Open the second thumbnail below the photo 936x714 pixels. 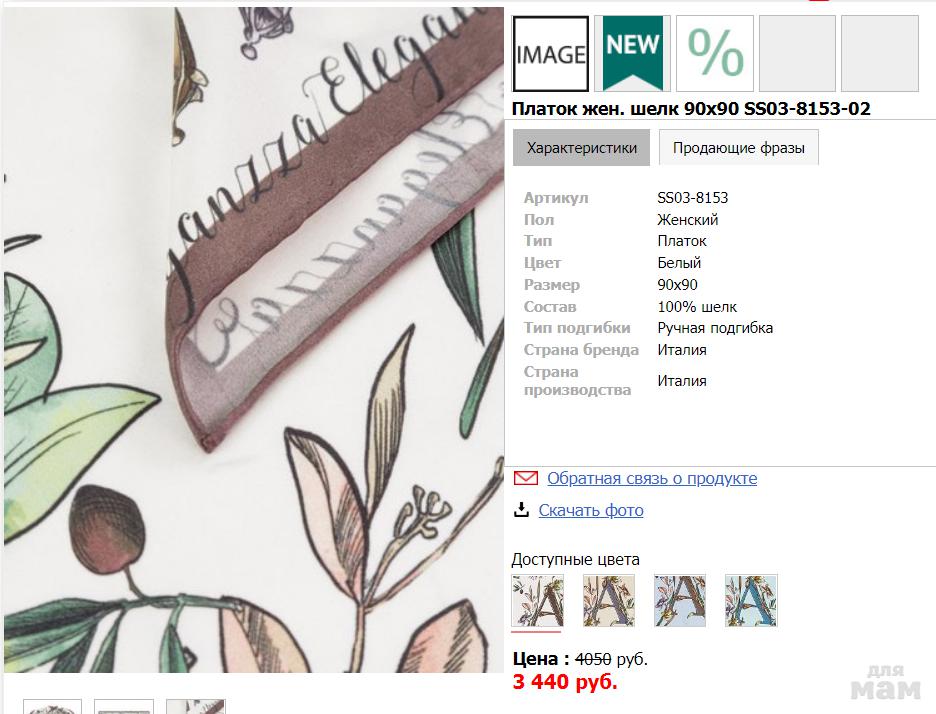click(124, 706)
